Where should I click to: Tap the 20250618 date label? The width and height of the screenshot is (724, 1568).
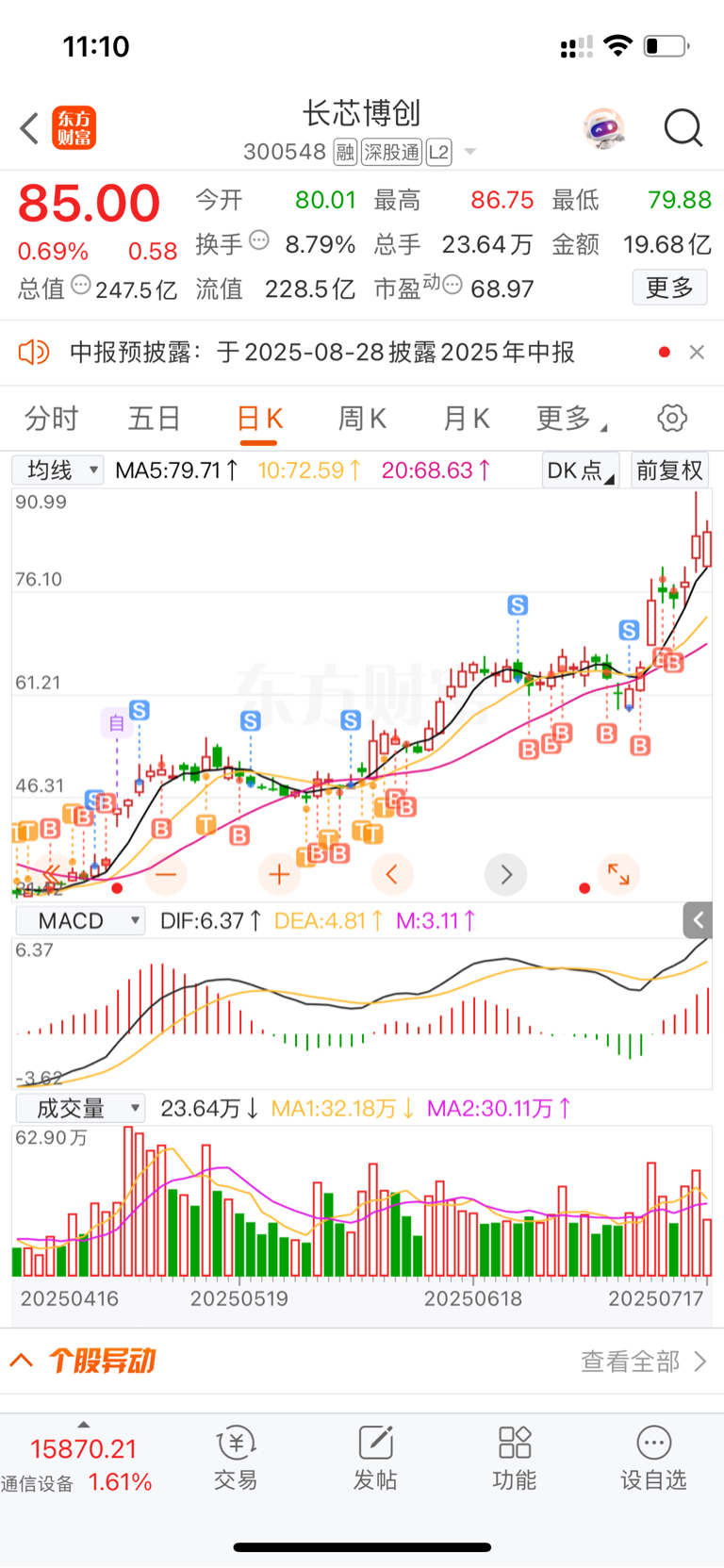point(473,1298)
